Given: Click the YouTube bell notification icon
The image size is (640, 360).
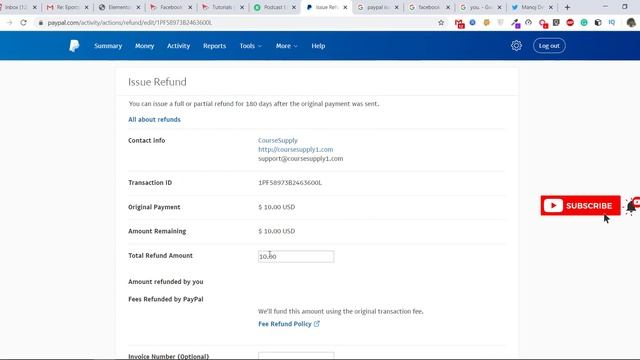Looking at the screenshot, I should [x=631, y=206].
